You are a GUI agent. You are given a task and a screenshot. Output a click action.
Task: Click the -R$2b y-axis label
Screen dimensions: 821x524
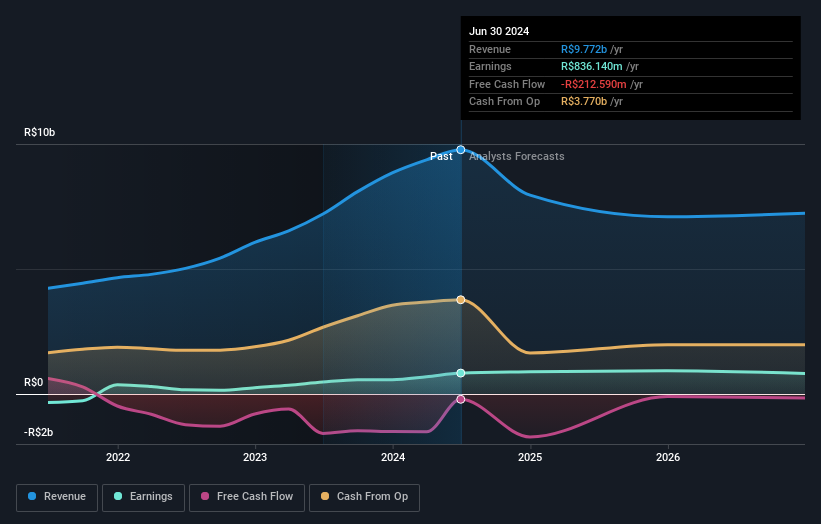click(38, 432)
